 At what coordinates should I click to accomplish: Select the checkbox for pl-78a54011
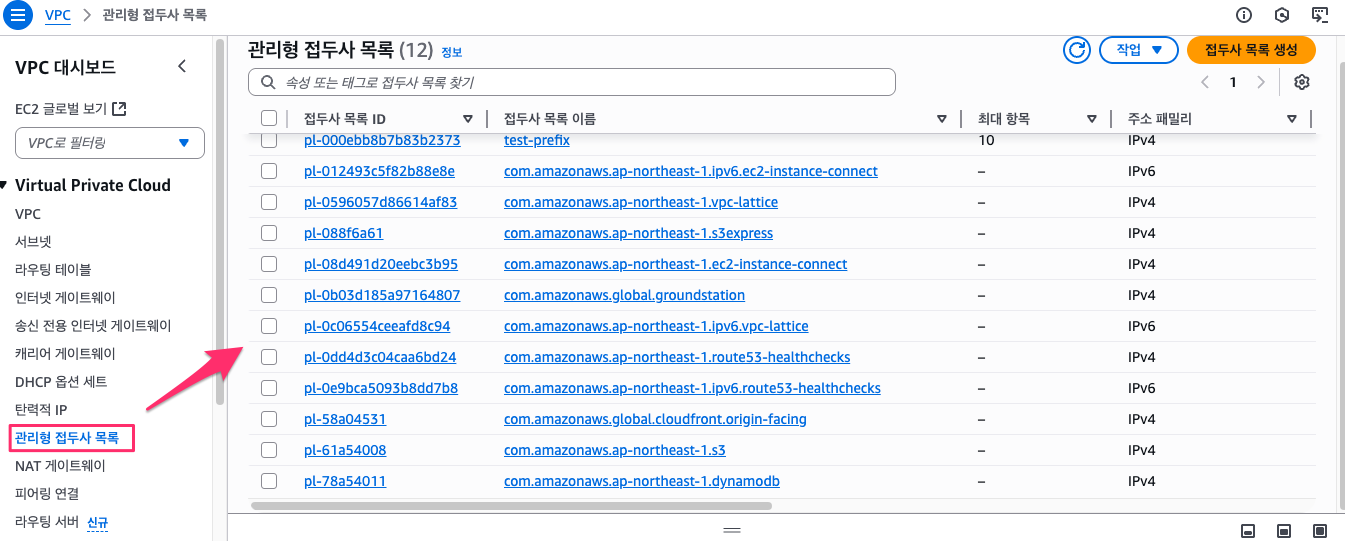click(x=268, y=481)
